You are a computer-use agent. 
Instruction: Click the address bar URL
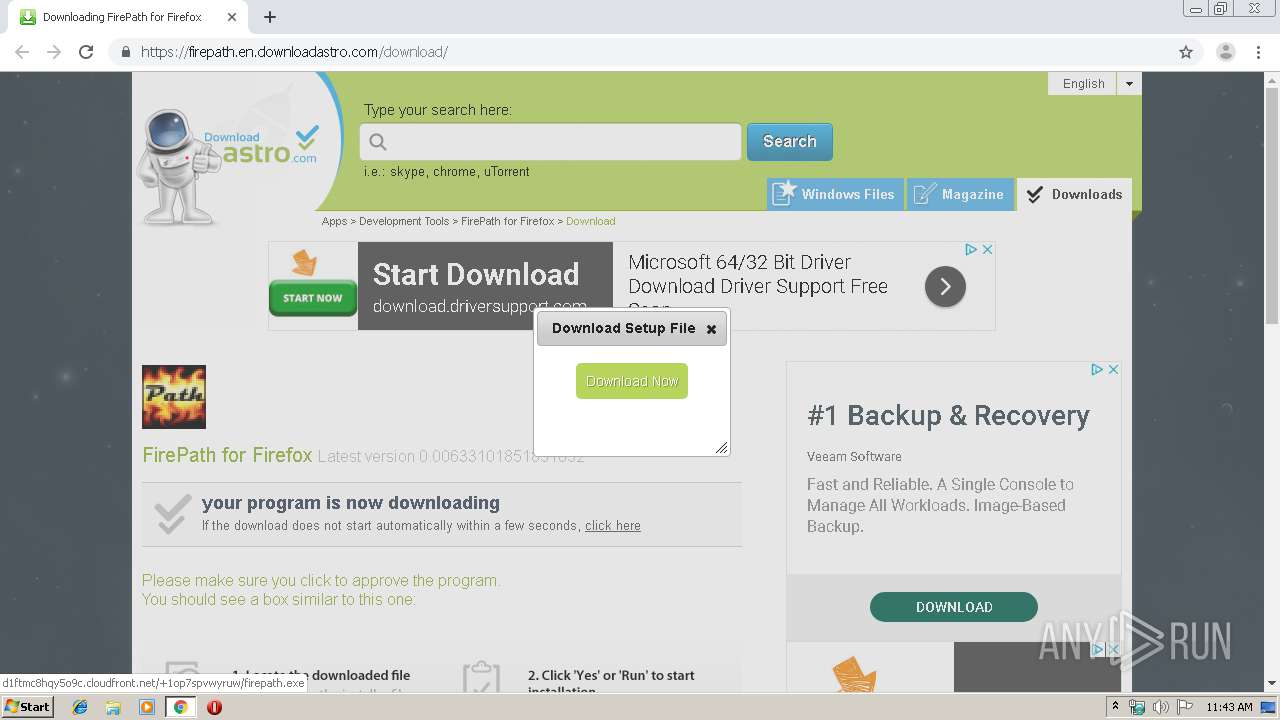(294, 52)
